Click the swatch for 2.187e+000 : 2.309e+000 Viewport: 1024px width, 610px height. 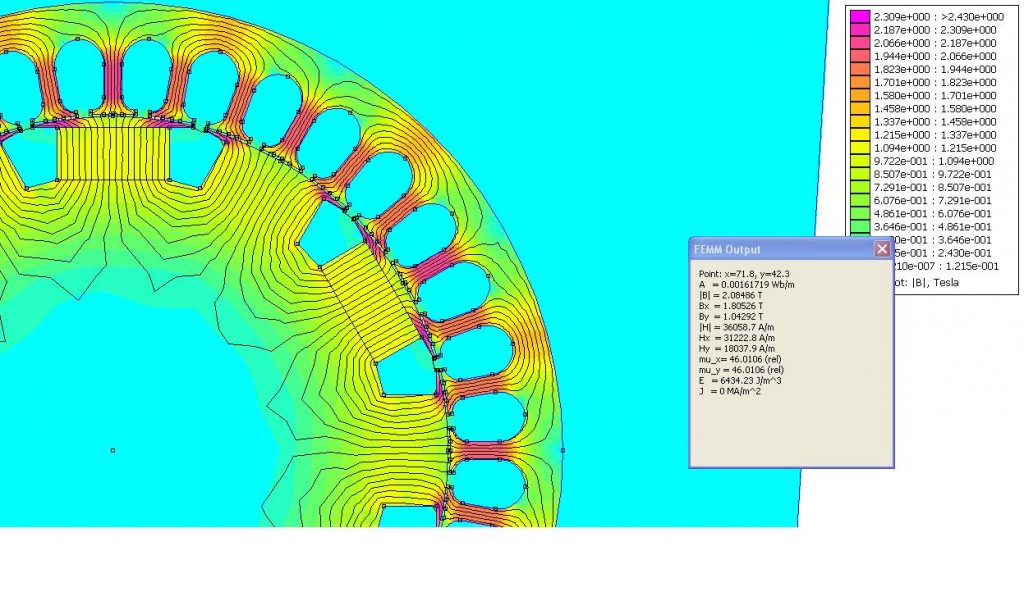pyautogui.click(x=860, y=30)
